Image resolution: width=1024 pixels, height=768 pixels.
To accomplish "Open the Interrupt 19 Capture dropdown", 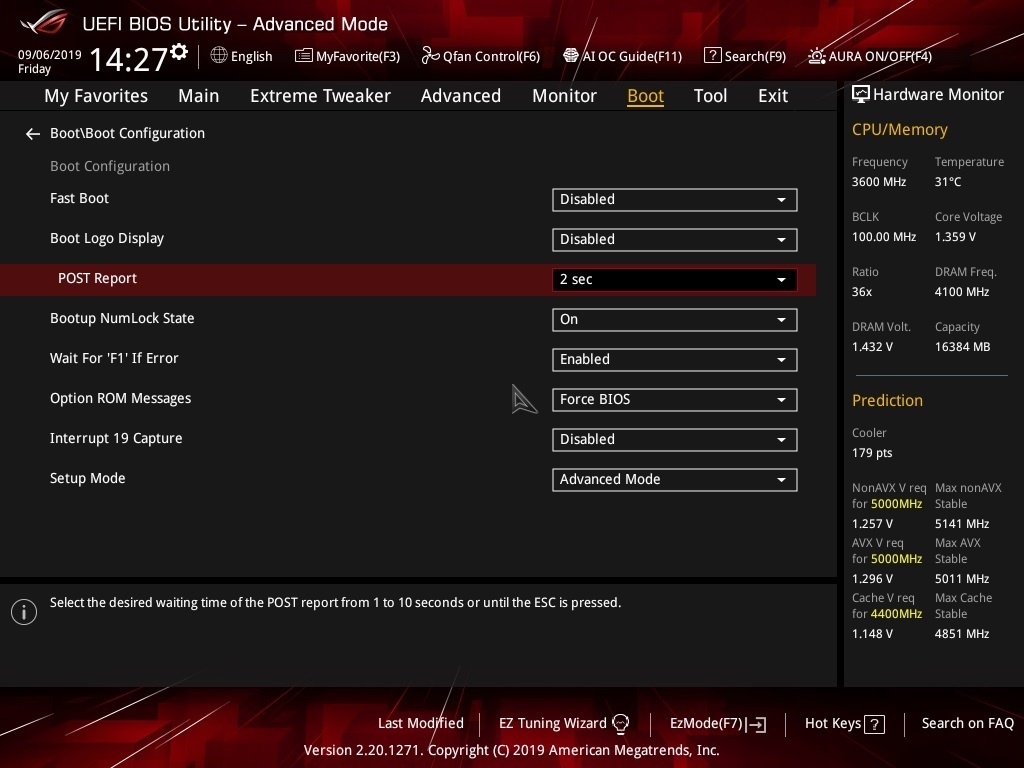I will [675, 440].
